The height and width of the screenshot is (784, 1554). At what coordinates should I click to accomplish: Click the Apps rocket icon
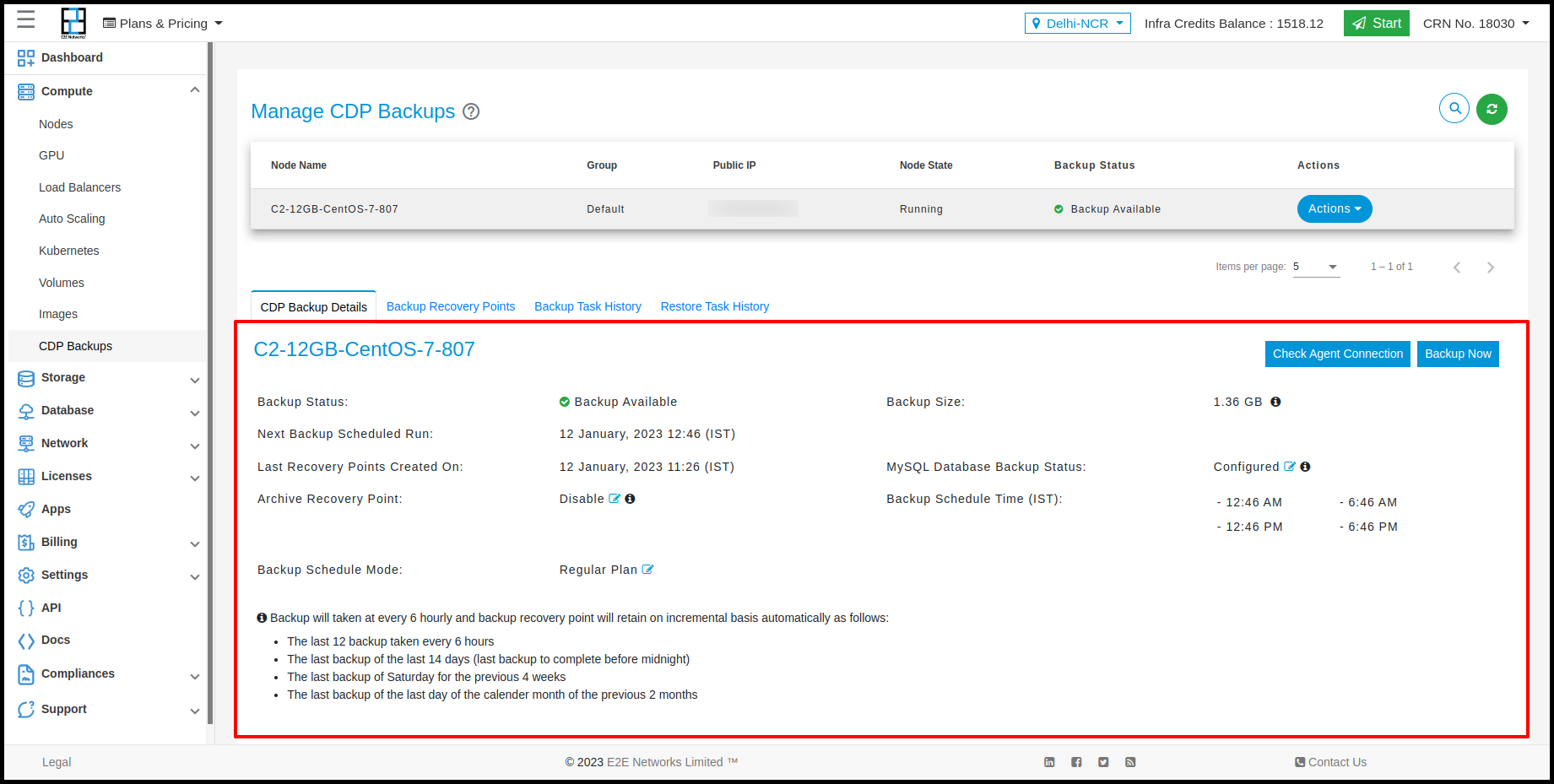[26, 509]
